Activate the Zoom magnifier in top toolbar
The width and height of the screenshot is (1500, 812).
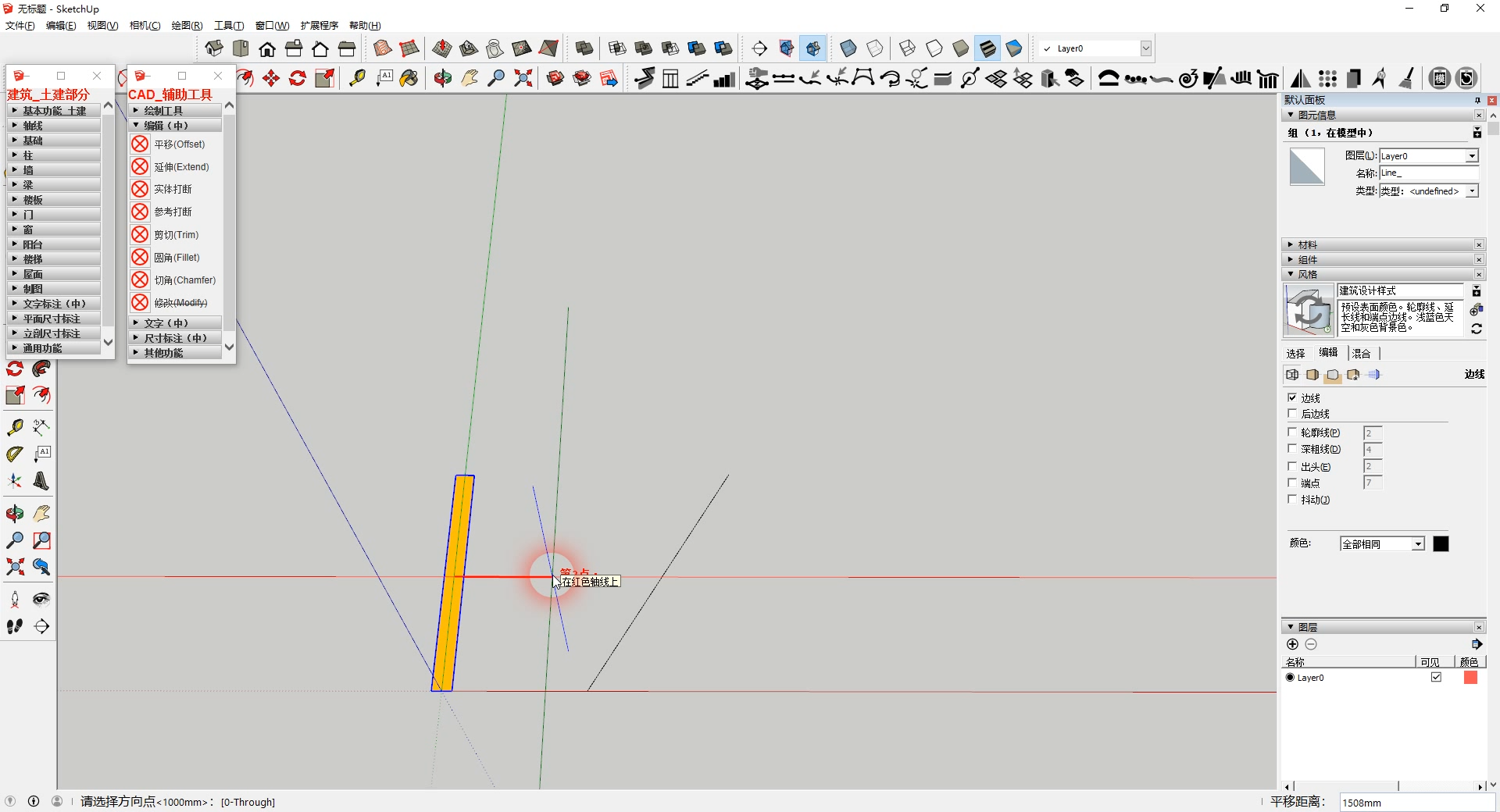click(496, 78)
